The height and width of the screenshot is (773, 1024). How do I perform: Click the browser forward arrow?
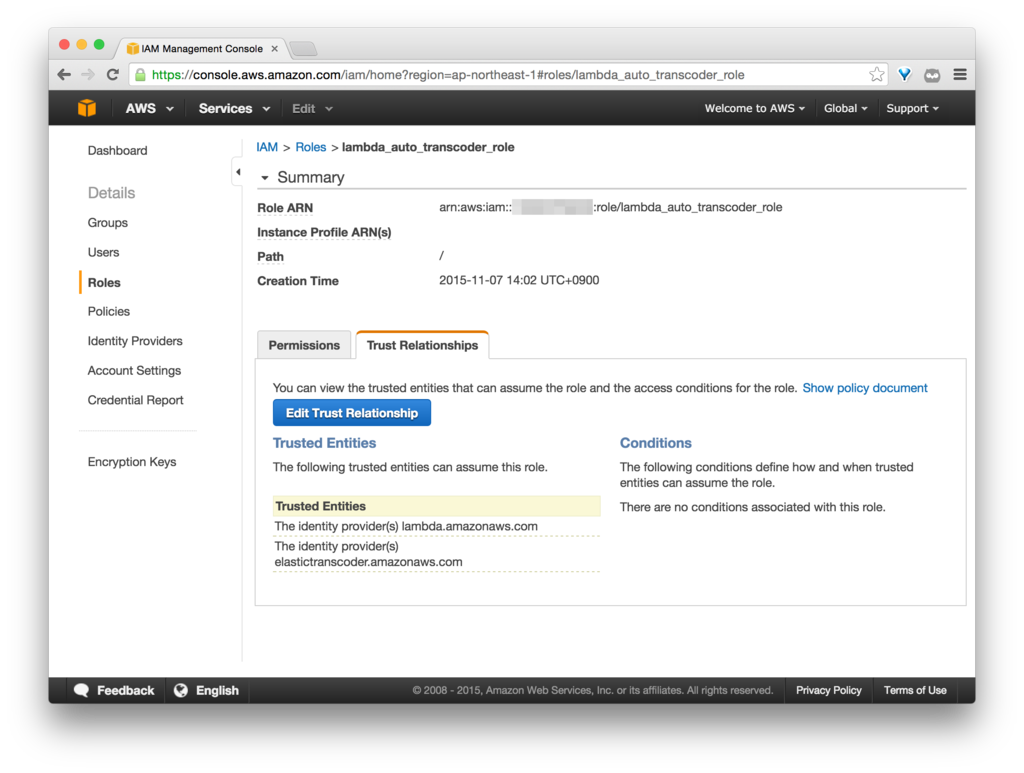[x=88, y=75]
